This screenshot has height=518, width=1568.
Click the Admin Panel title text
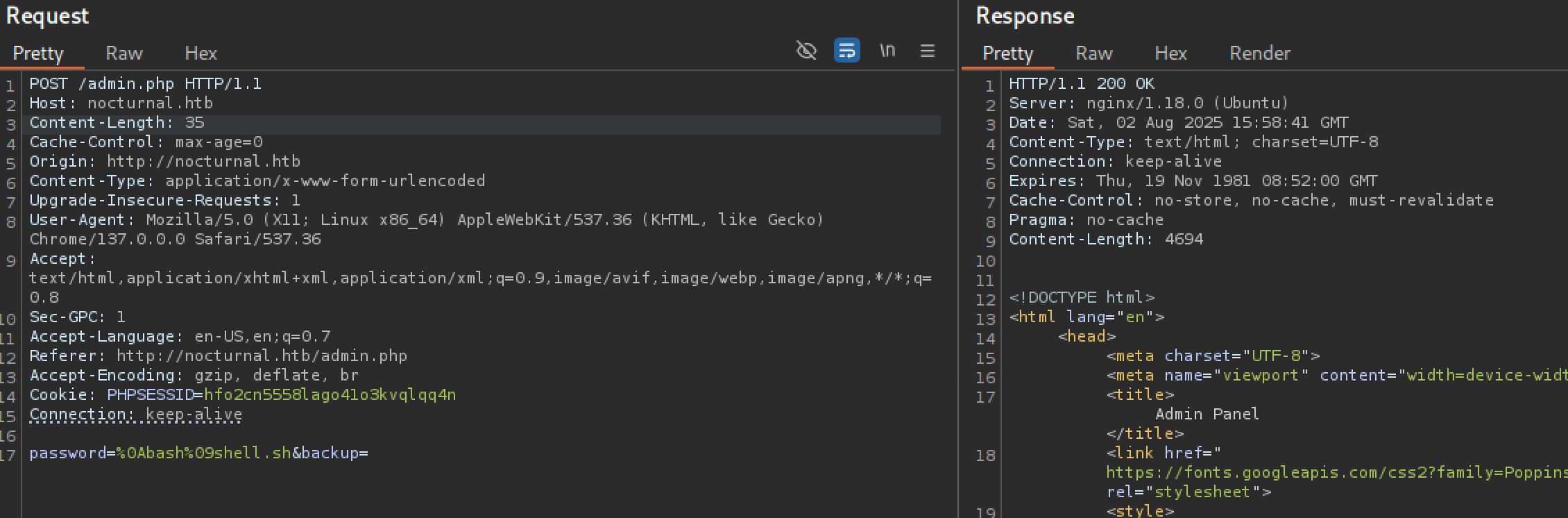1207,415
